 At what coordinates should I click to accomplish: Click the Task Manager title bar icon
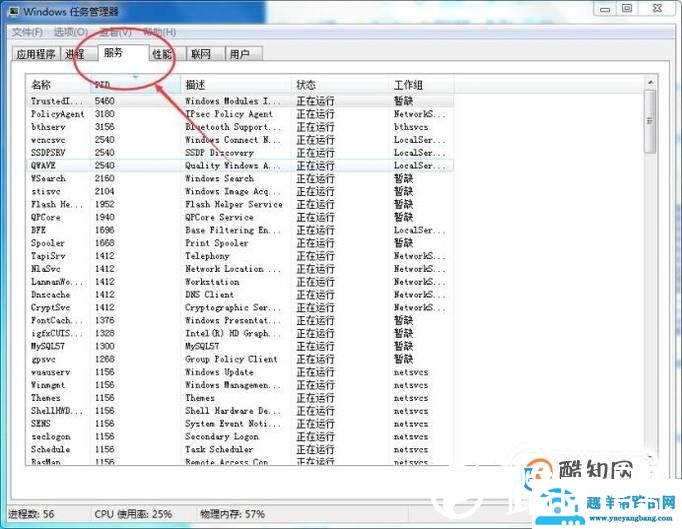[x=10, y=11]
